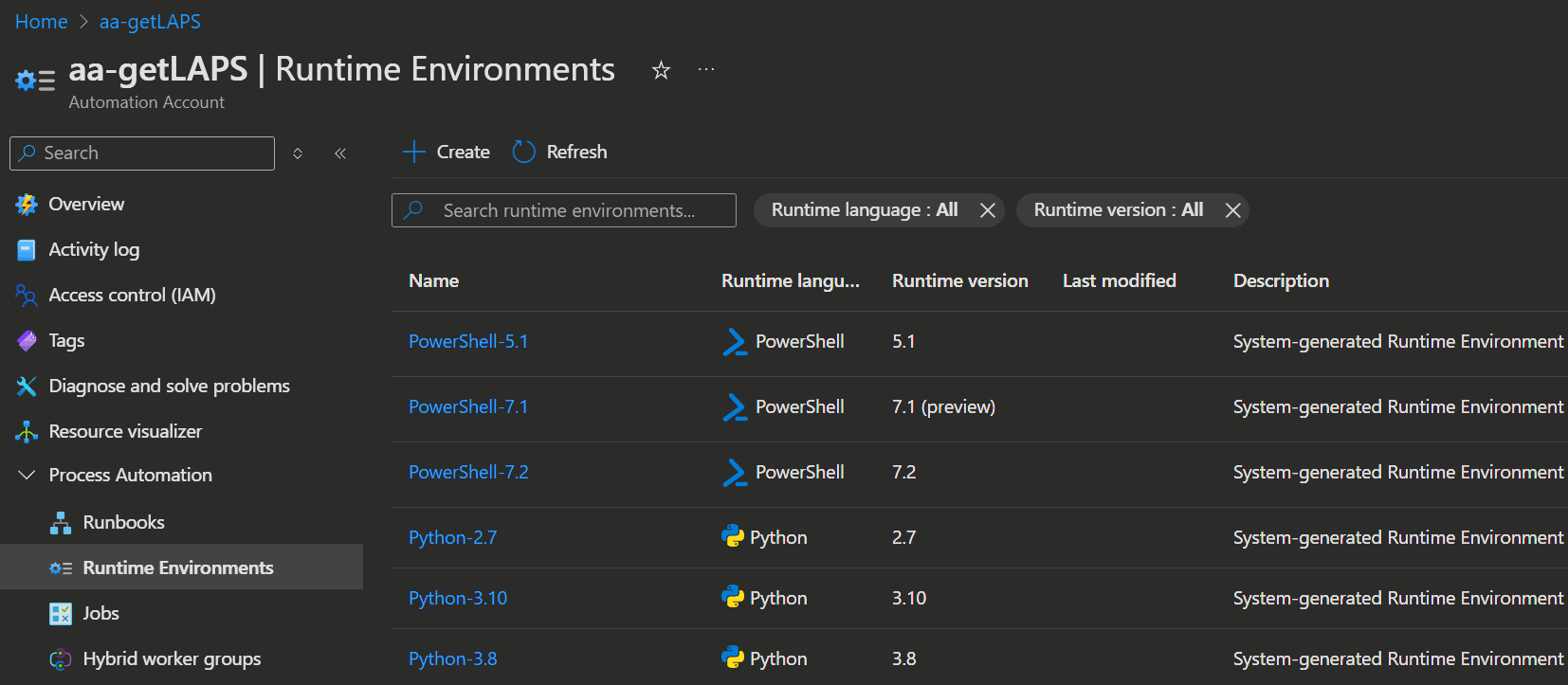
Task: Open Resource visualizer in sidebar
Action: (125, 431)
